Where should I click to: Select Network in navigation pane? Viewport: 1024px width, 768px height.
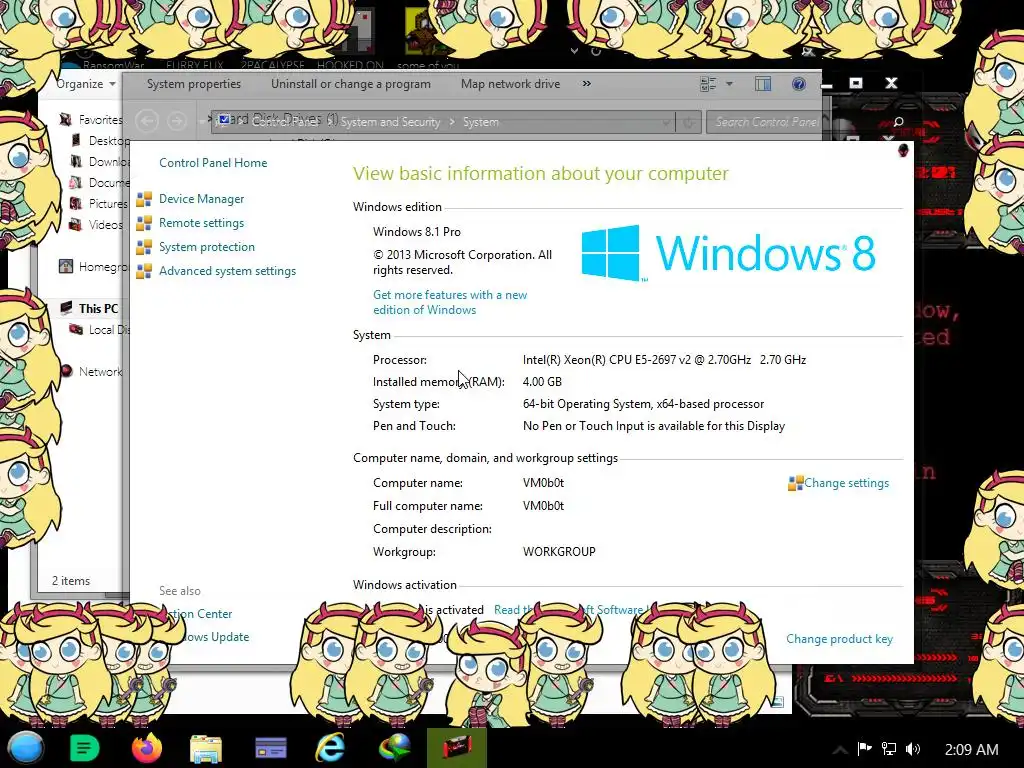tap(100, 372)
